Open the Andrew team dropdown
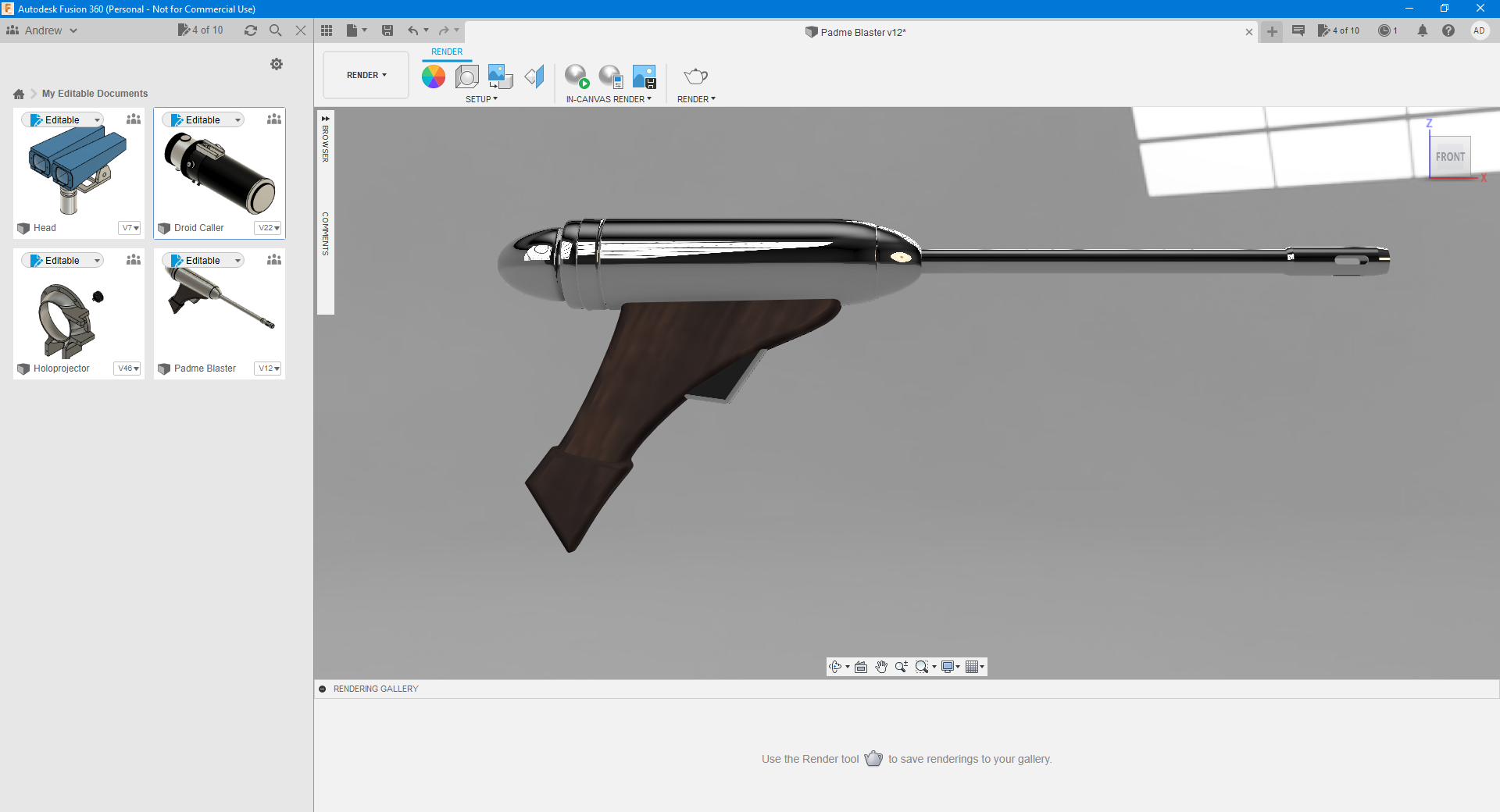 tap(42, 30)
